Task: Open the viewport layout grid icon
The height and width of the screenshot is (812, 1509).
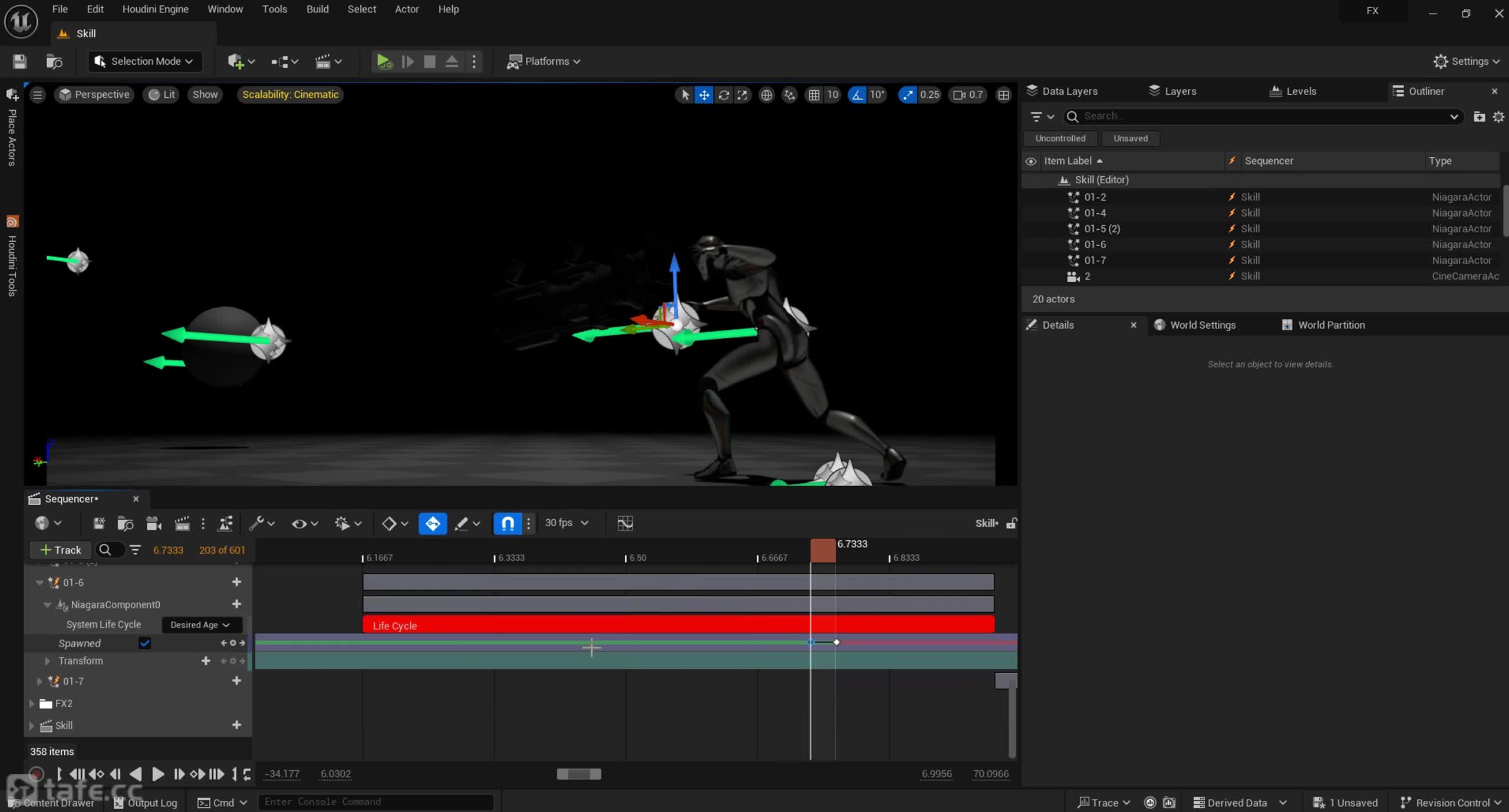Action: (1003, 95)
